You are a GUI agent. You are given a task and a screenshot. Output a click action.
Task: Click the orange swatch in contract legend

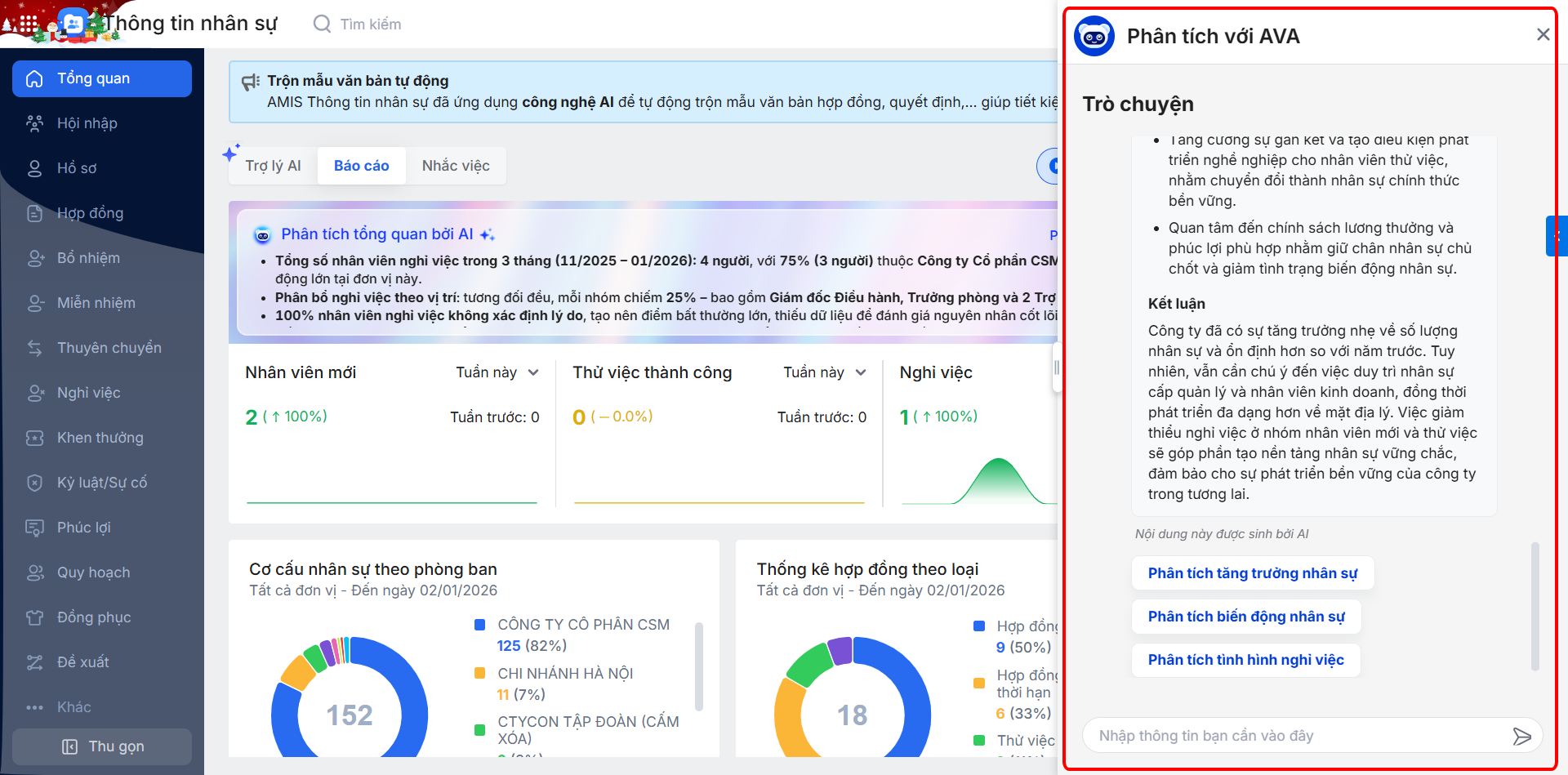point(979,684)
